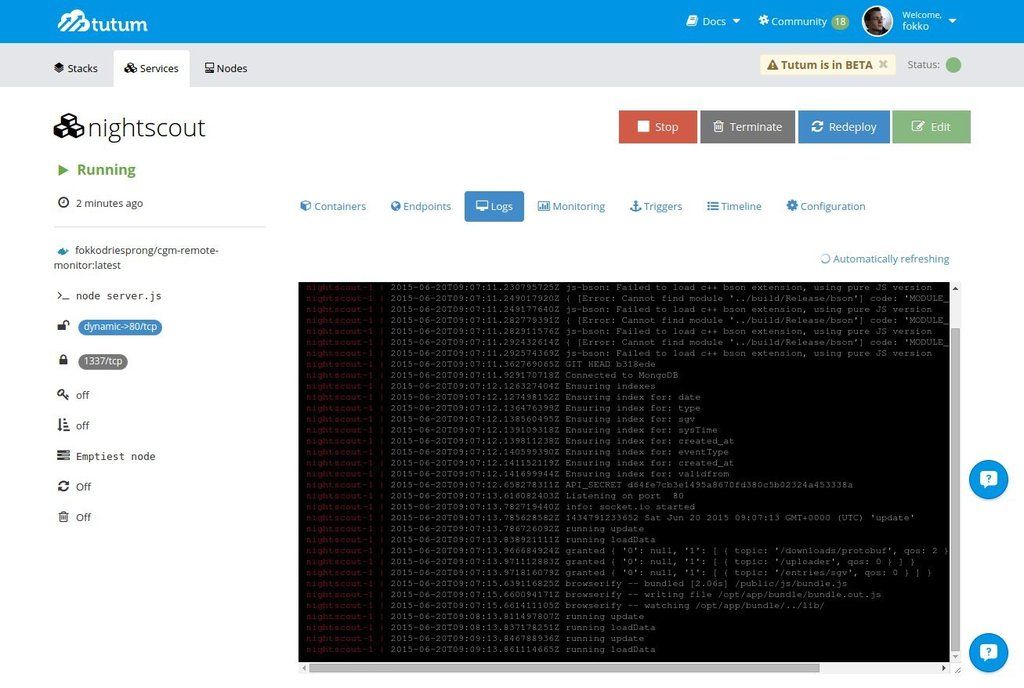Open the Configuration tab
Viewport: 1024px width, 688px height.
[825, 206]
